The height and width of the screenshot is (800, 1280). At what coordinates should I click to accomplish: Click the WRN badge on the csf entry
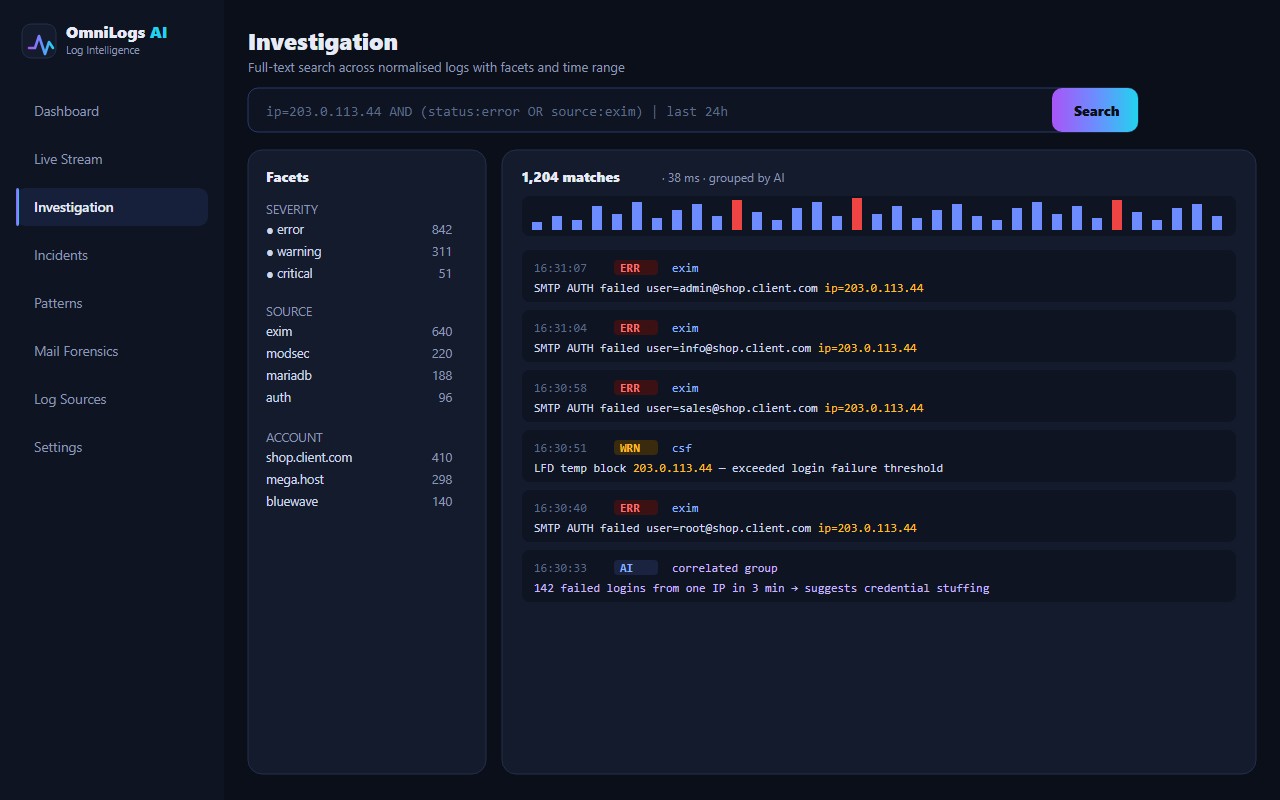click(636, 448)
